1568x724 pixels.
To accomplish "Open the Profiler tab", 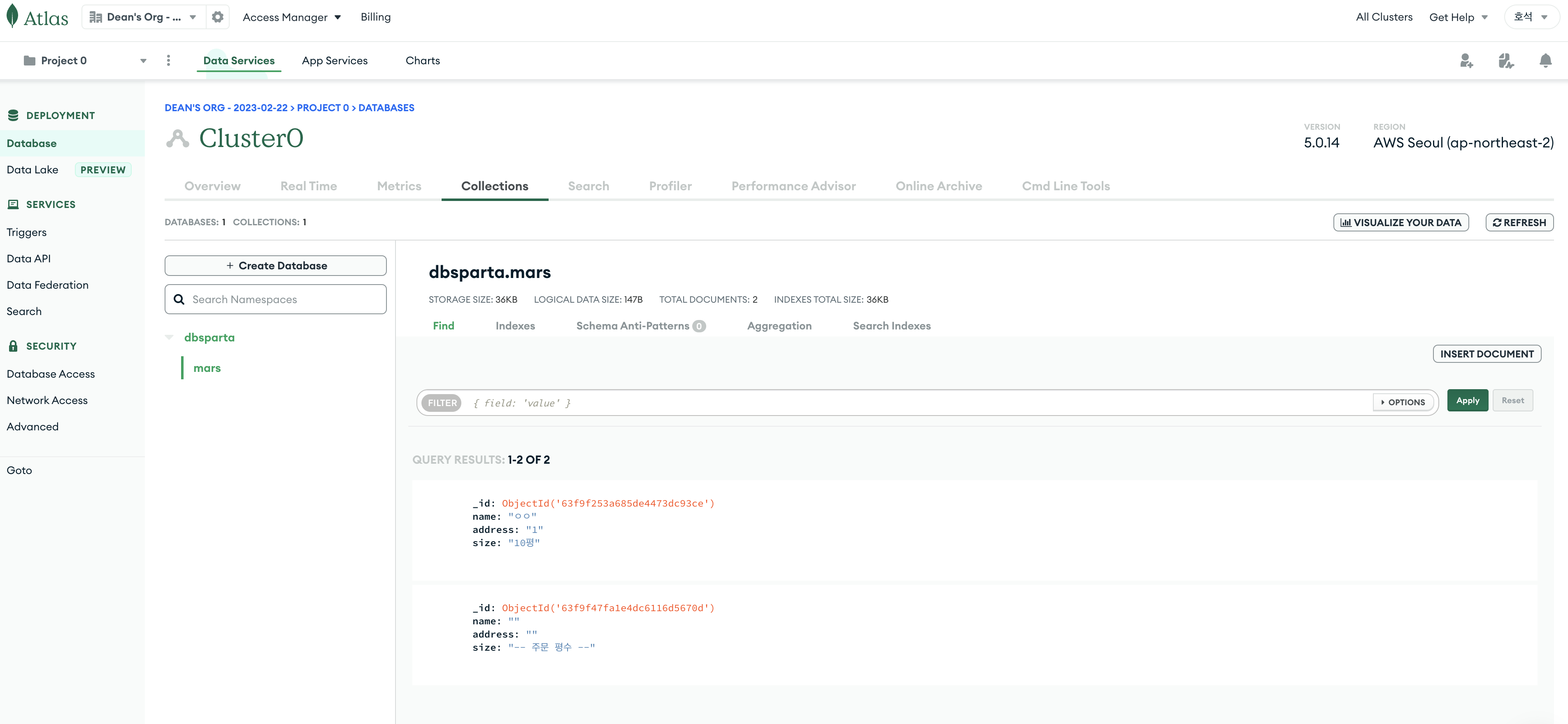I will point(670,186).
